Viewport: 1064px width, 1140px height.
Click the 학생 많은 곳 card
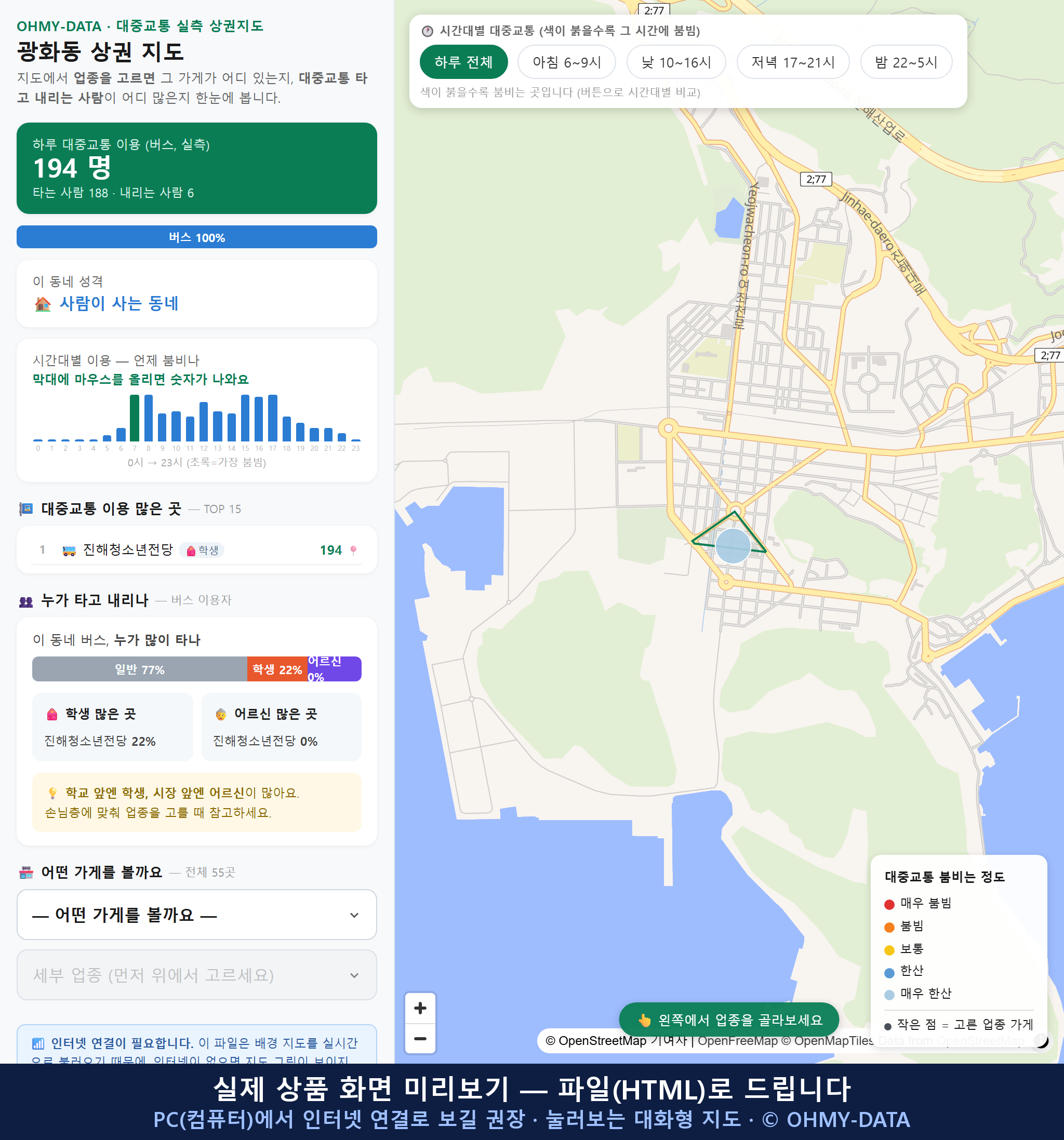coord(112,727)
